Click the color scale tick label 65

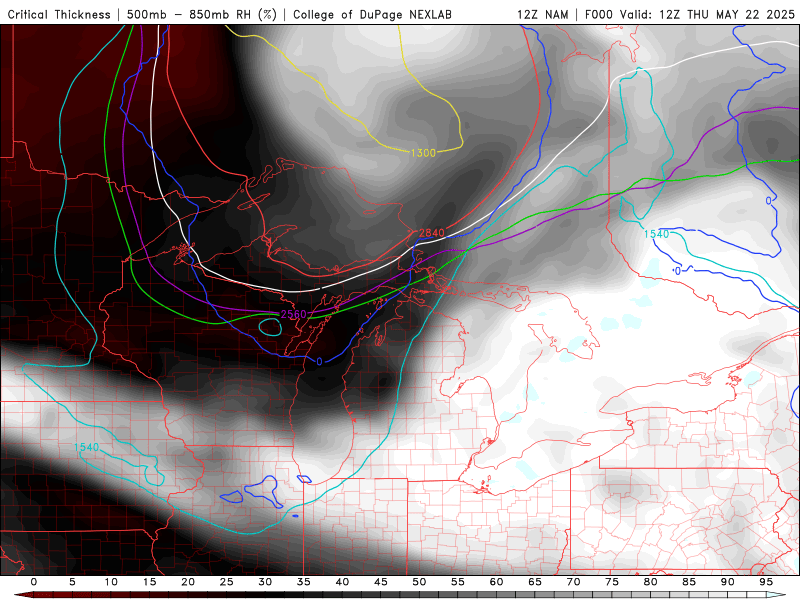pos(535,582)
